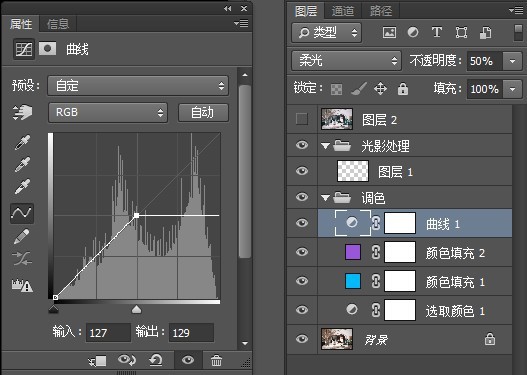Reset curves to adjustment defaults
Viewport: 527px width, 375px height.
click(156, 361)
